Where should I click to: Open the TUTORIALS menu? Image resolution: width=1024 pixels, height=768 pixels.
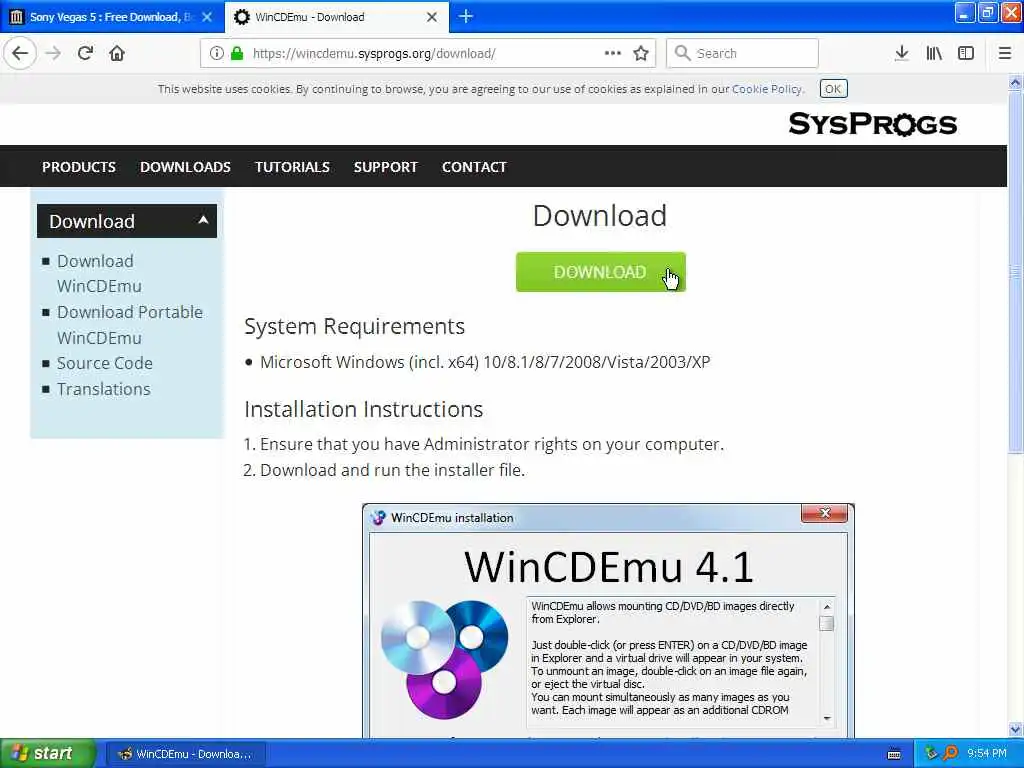293,167
